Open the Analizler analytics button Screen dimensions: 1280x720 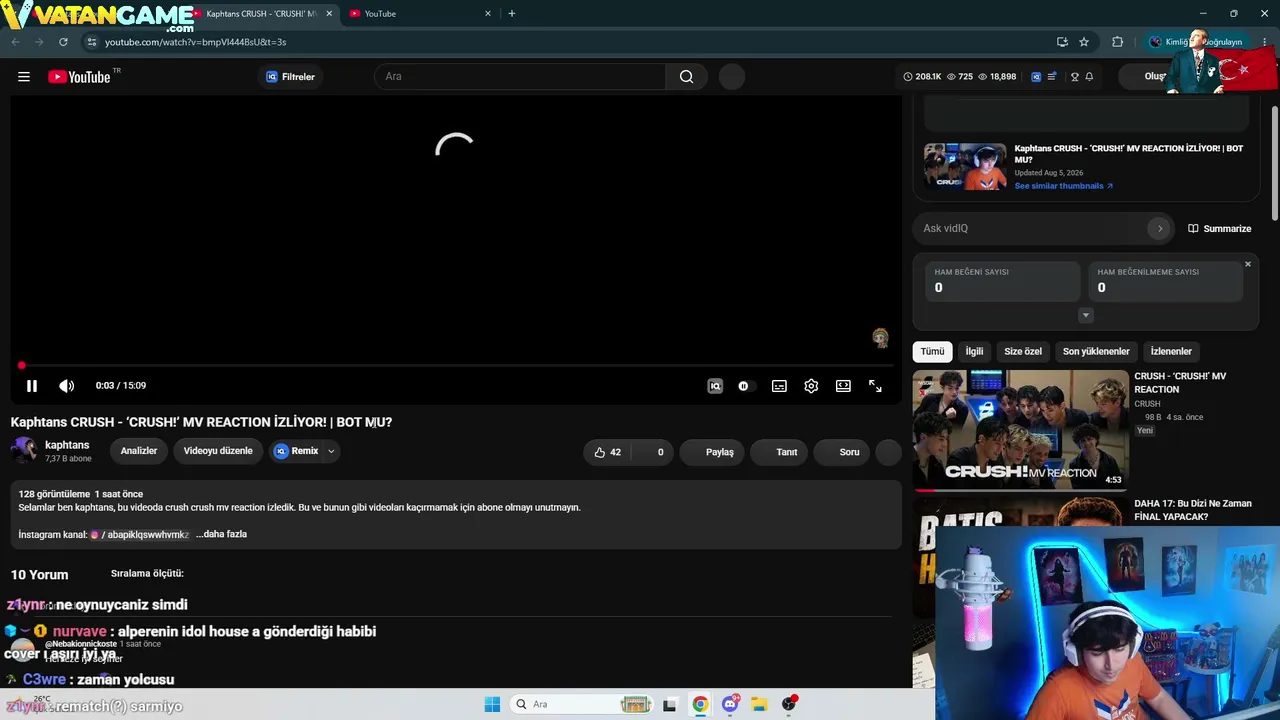[x=139, y=451]
